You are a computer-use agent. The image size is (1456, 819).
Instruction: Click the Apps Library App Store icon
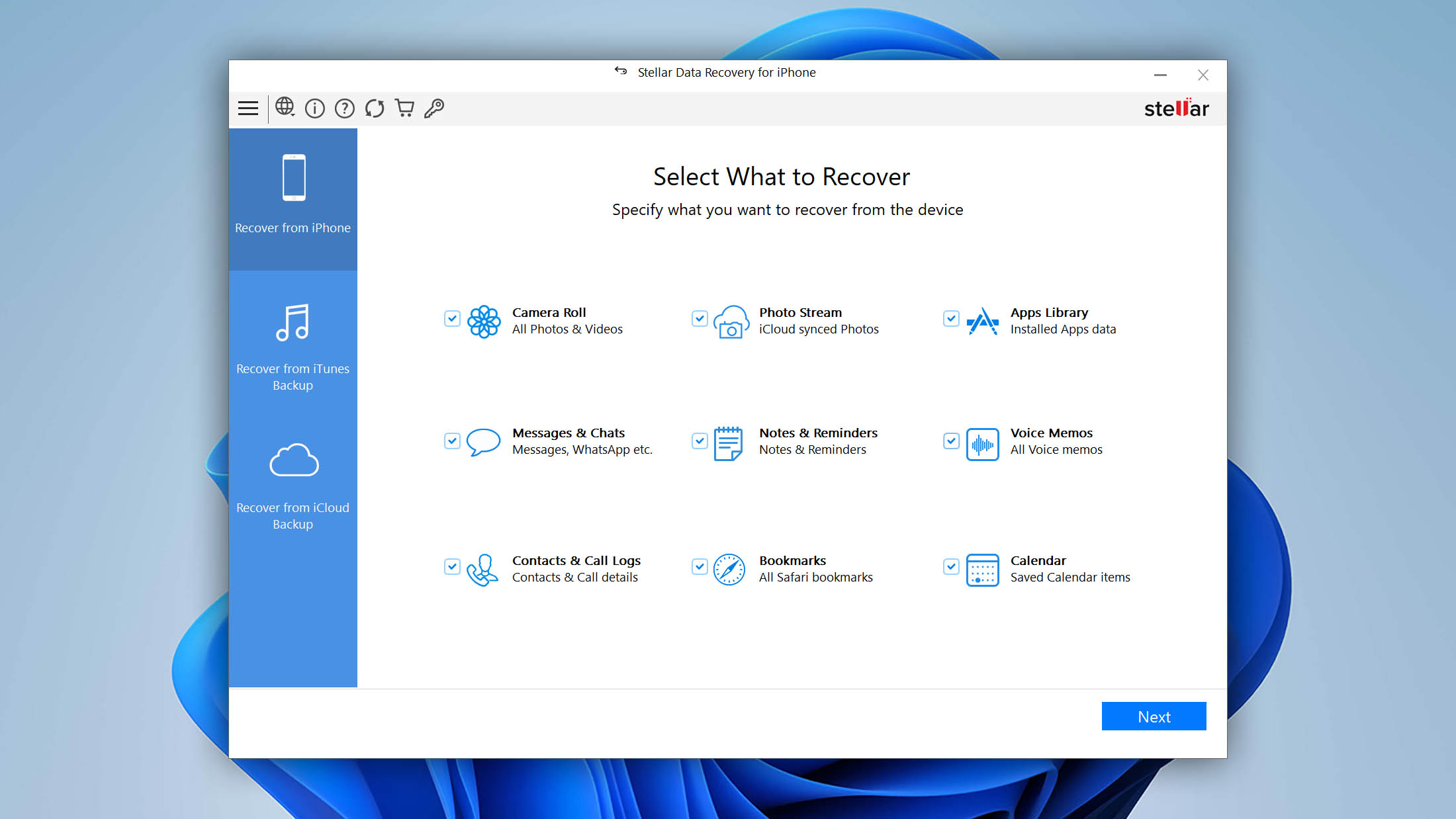click(983, 322)
